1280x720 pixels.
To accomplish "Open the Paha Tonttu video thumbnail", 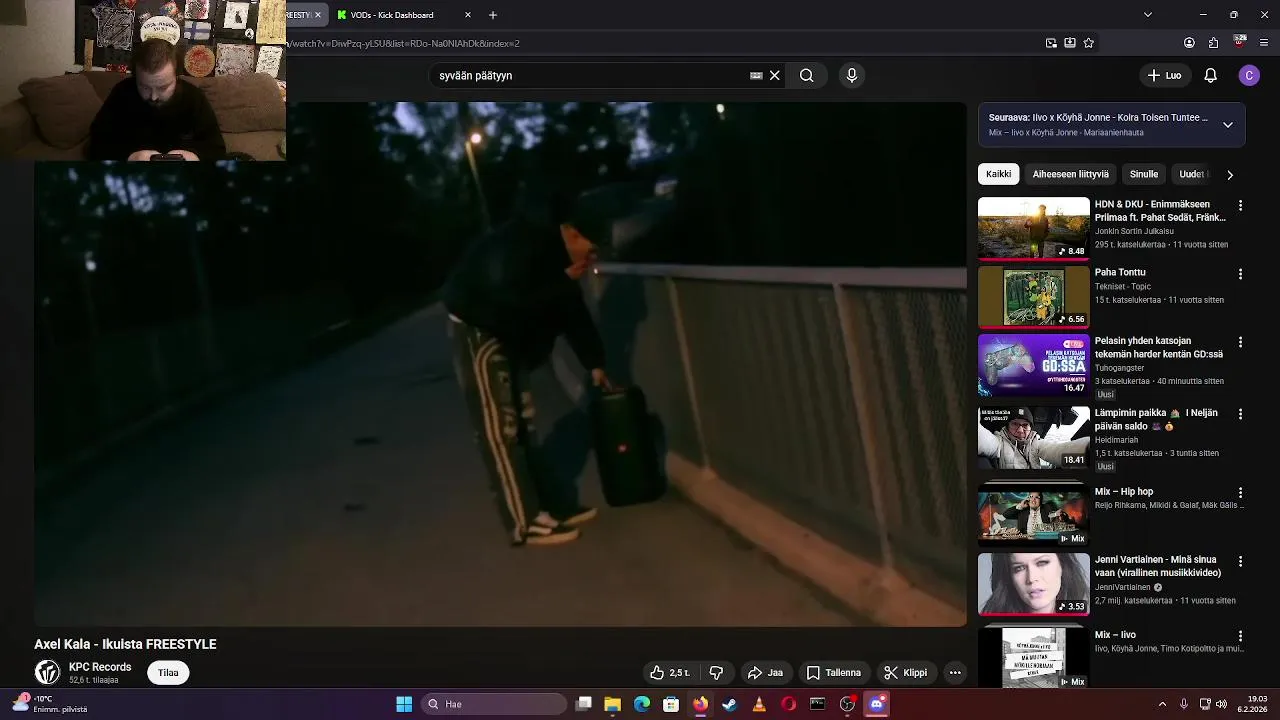I will point(1033,296).
